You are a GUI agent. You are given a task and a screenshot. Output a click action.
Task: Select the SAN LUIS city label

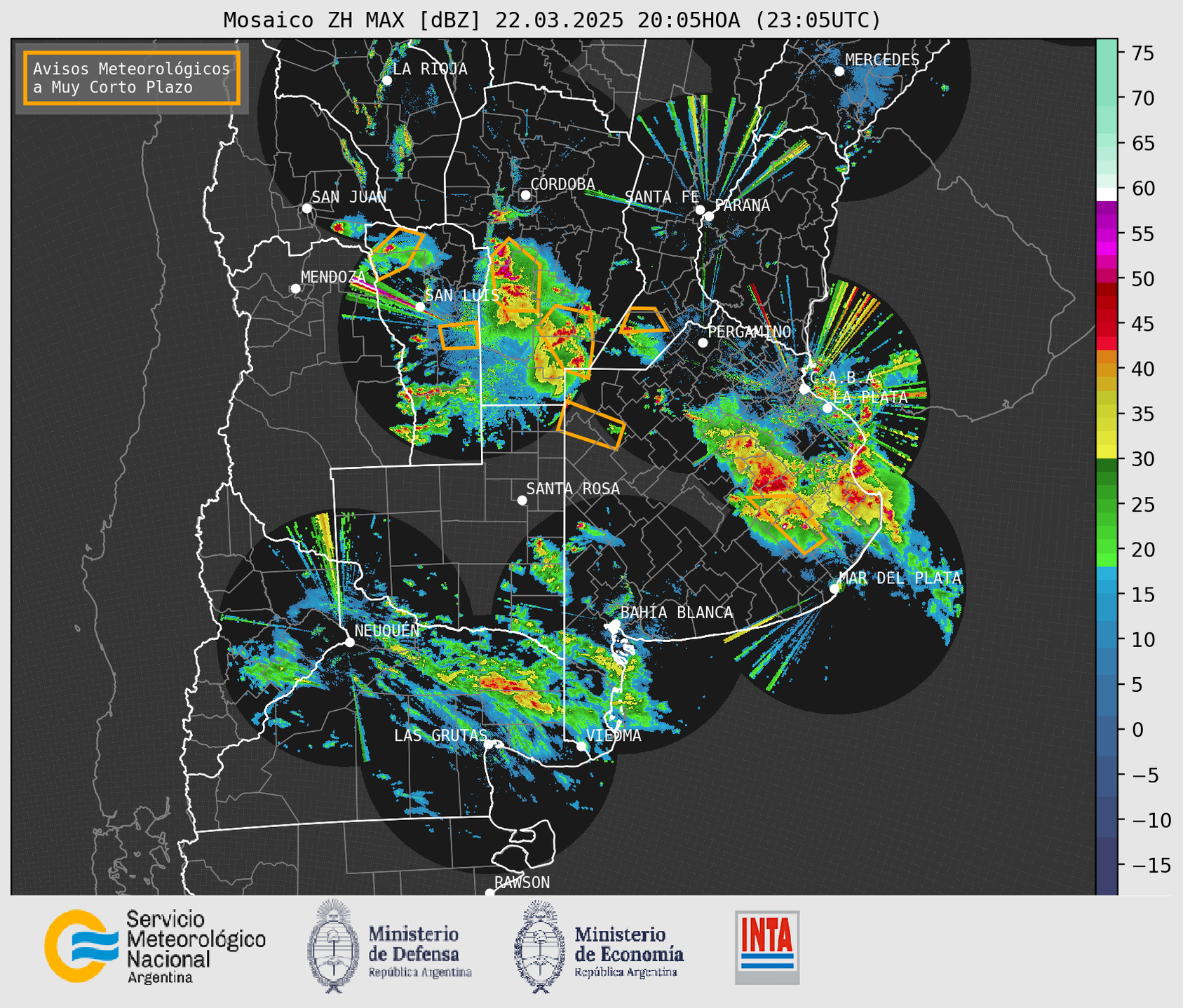click(x=463, y=295)
